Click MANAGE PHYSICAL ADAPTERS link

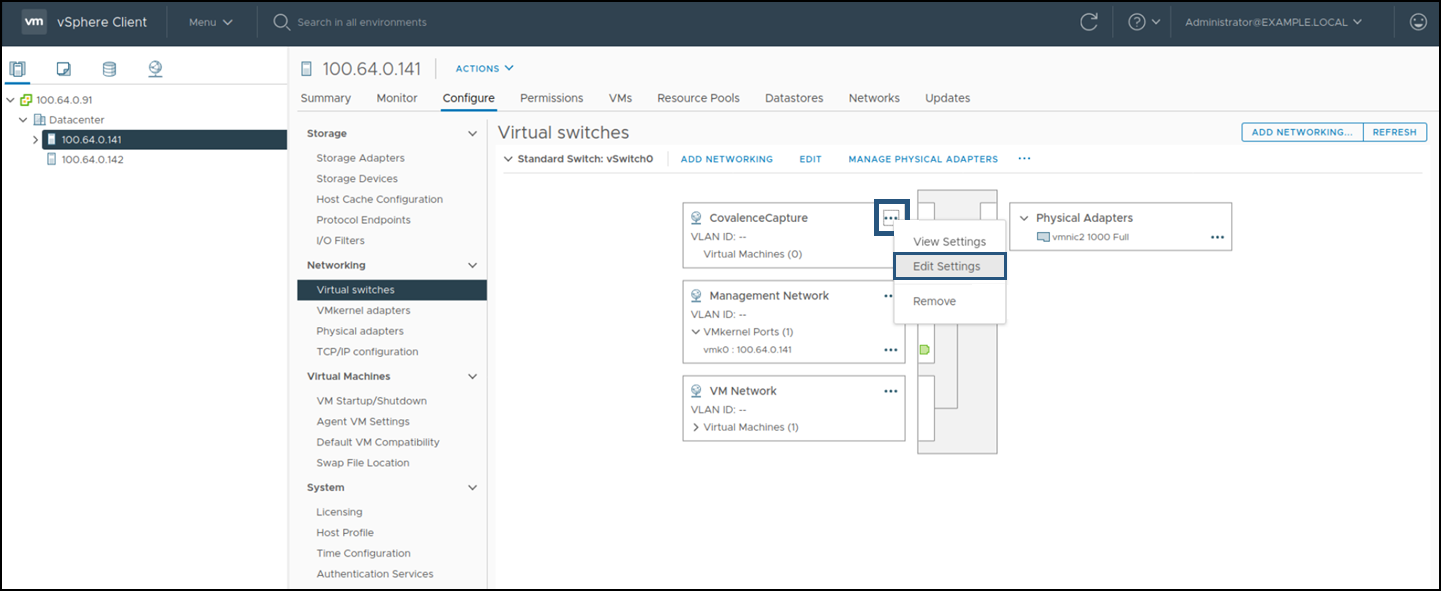pos(923,159)
